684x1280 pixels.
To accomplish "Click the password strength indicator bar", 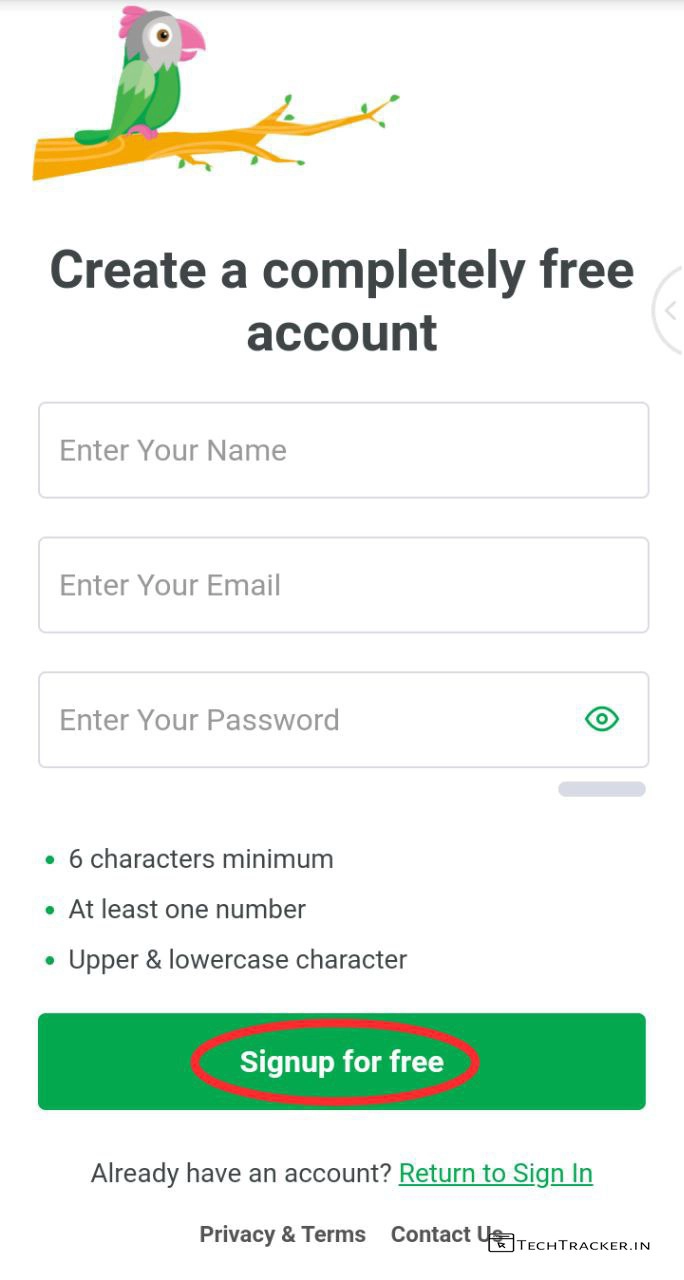I will [x=601, y=789].
